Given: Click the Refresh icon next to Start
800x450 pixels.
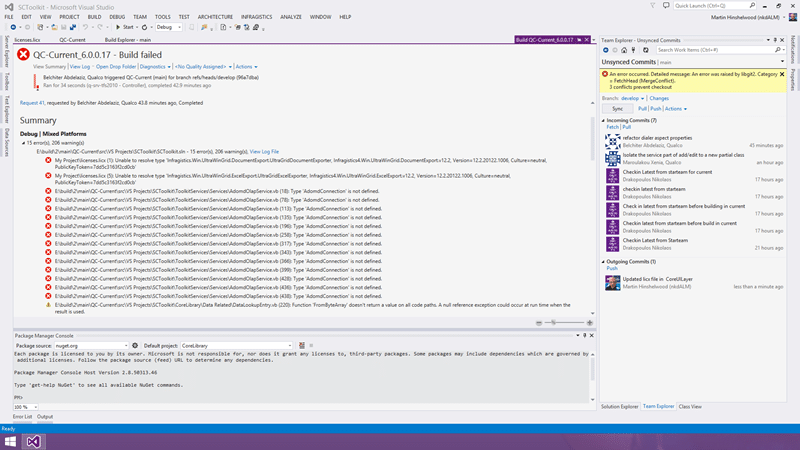Looking at the screenshot, I should (144, 27).
